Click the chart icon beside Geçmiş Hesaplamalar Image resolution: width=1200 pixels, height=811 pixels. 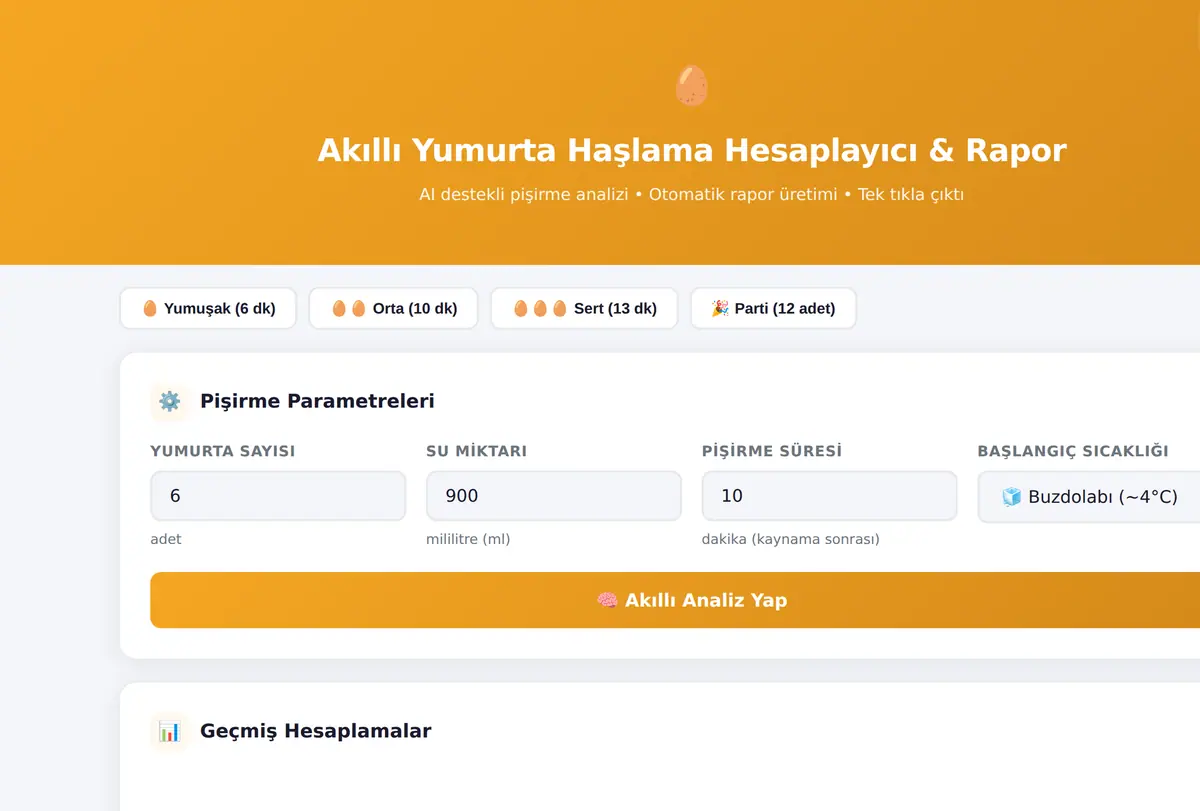170,732
